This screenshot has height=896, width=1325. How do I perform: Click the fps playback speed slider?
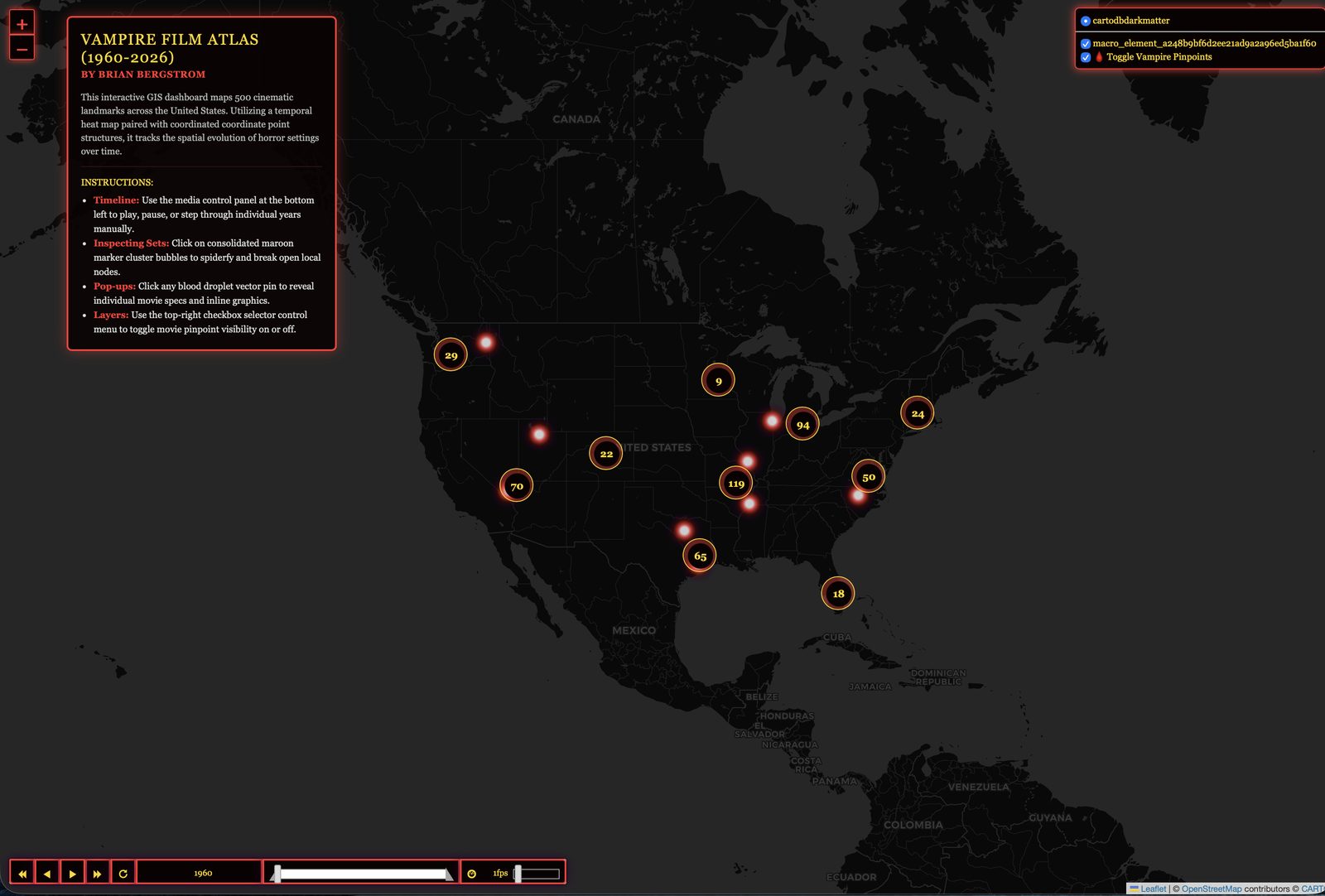pyautogui.click(x=537, y=874)
